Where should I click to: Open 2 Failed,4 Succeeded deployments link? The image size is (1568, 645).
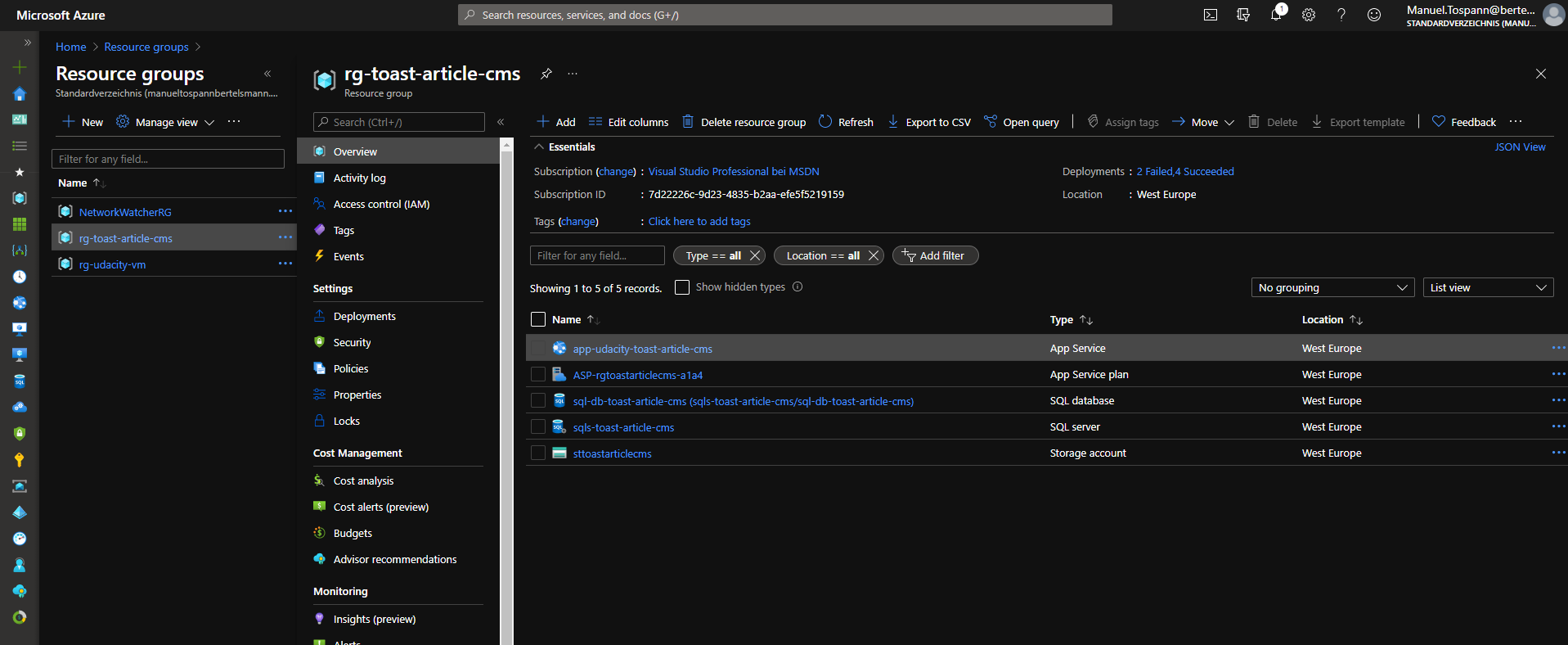[x=1185, y=172]
